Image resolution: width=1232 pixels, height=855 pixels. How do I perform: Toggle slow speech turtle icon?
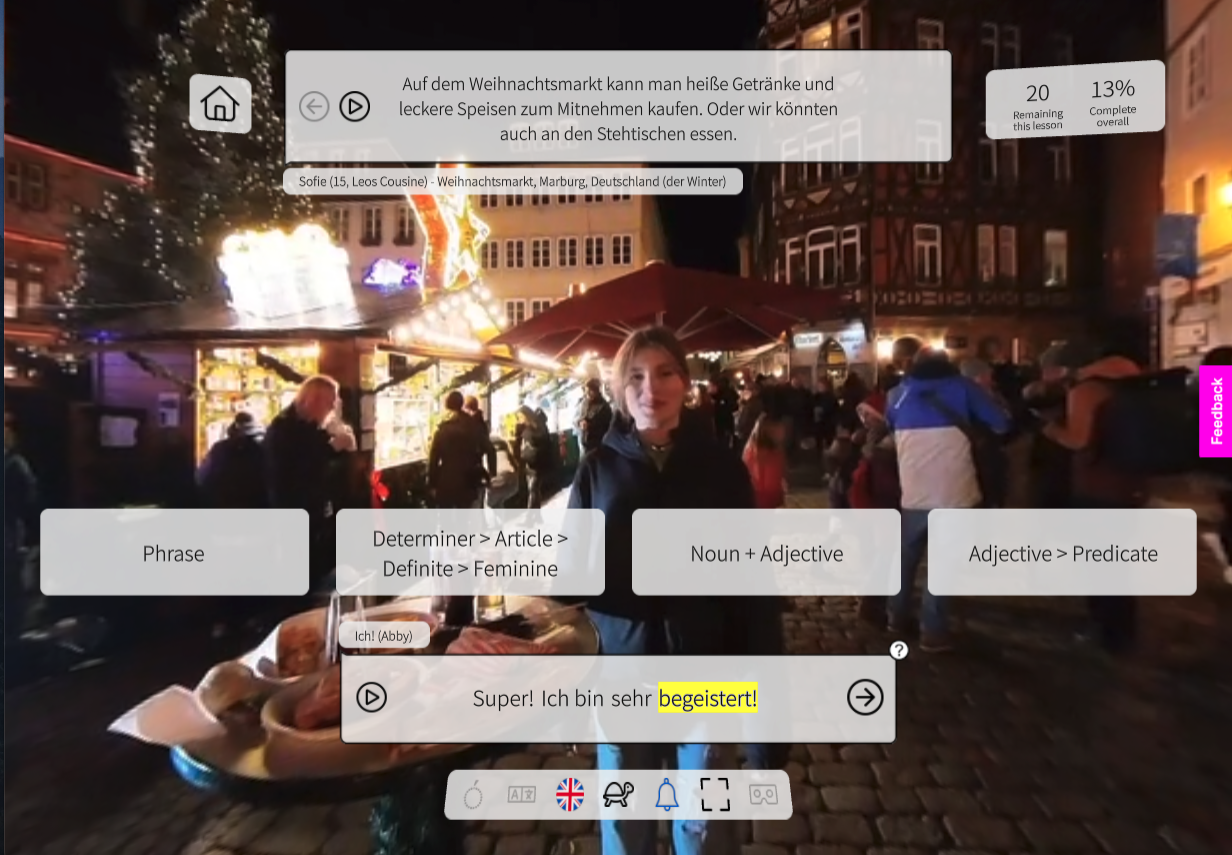pos(618,795)
